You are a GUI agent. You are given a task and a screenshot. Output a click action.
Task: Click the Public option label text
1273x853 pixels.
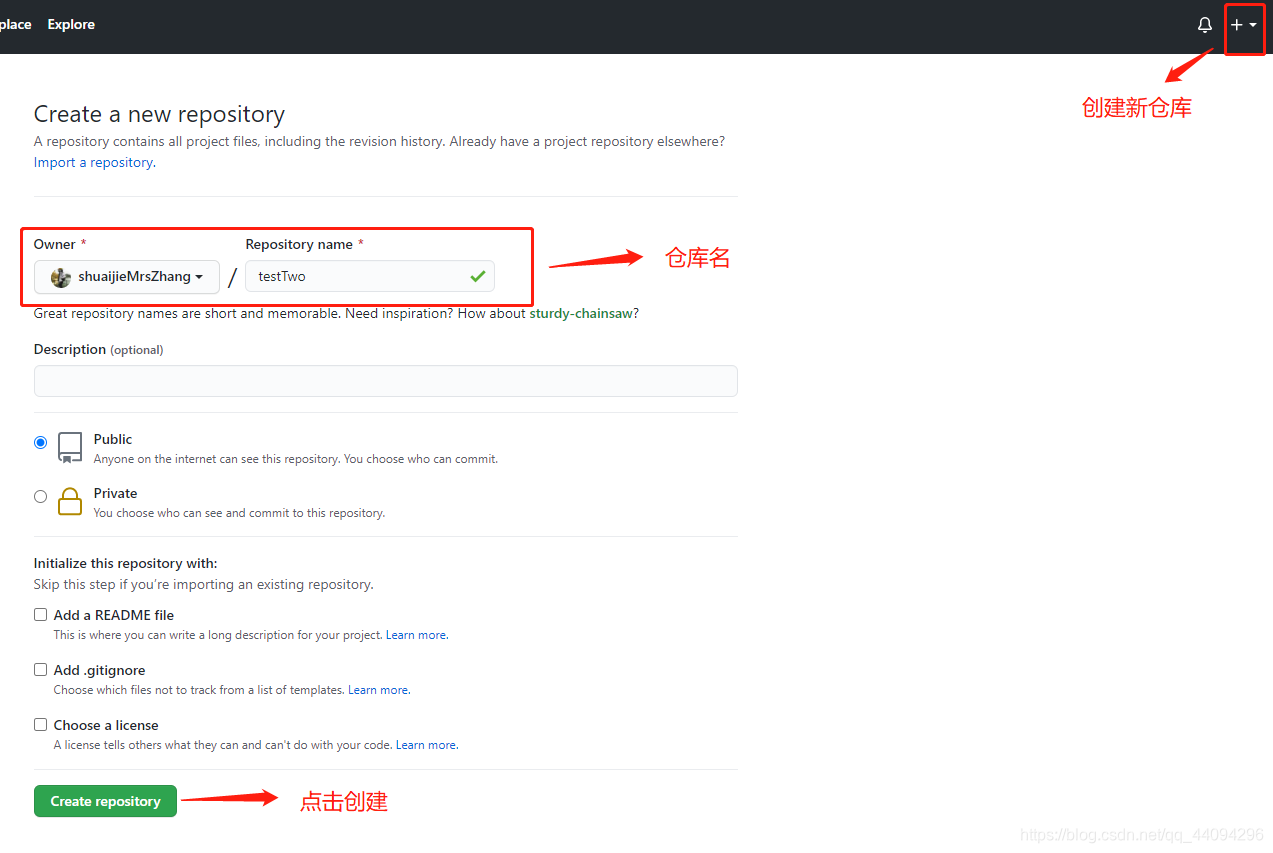tap(113, 439)
